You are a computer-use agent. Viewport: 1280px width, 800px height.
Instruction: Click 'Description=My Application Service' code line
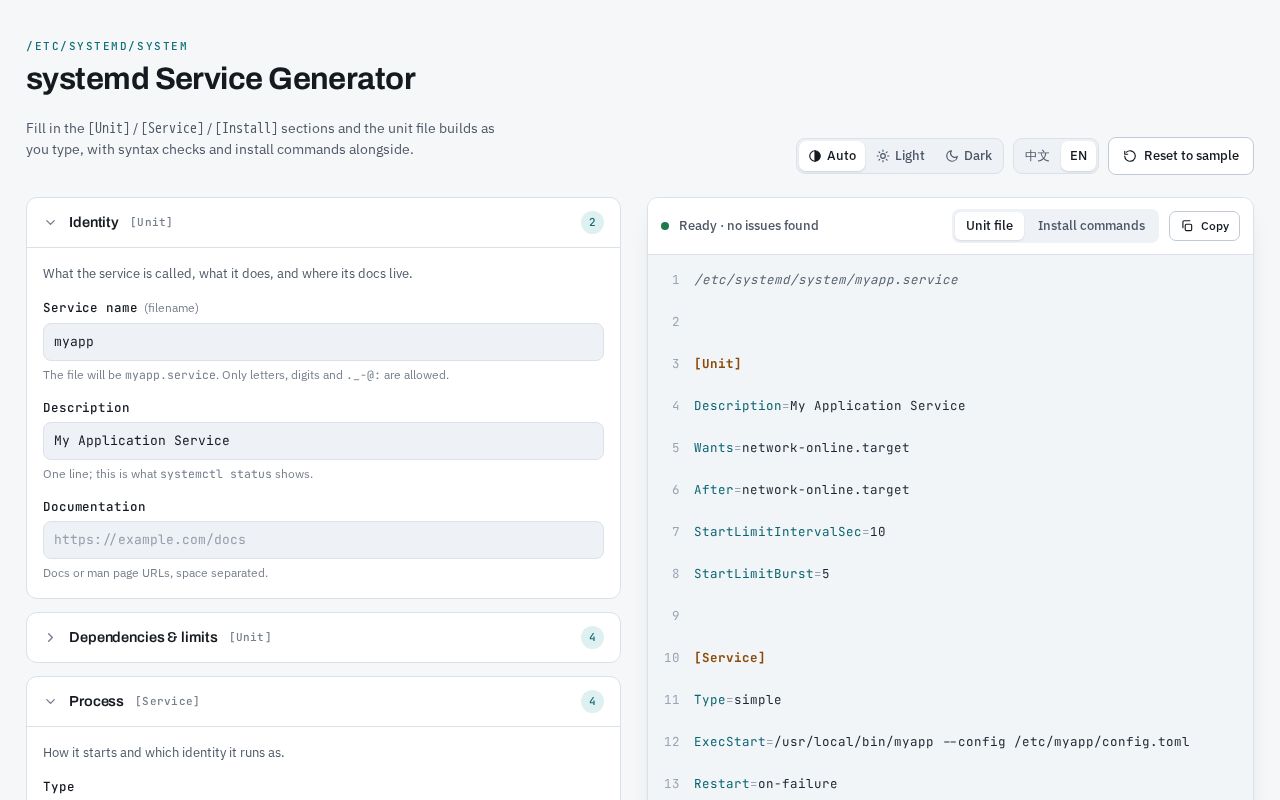(830, 406)
